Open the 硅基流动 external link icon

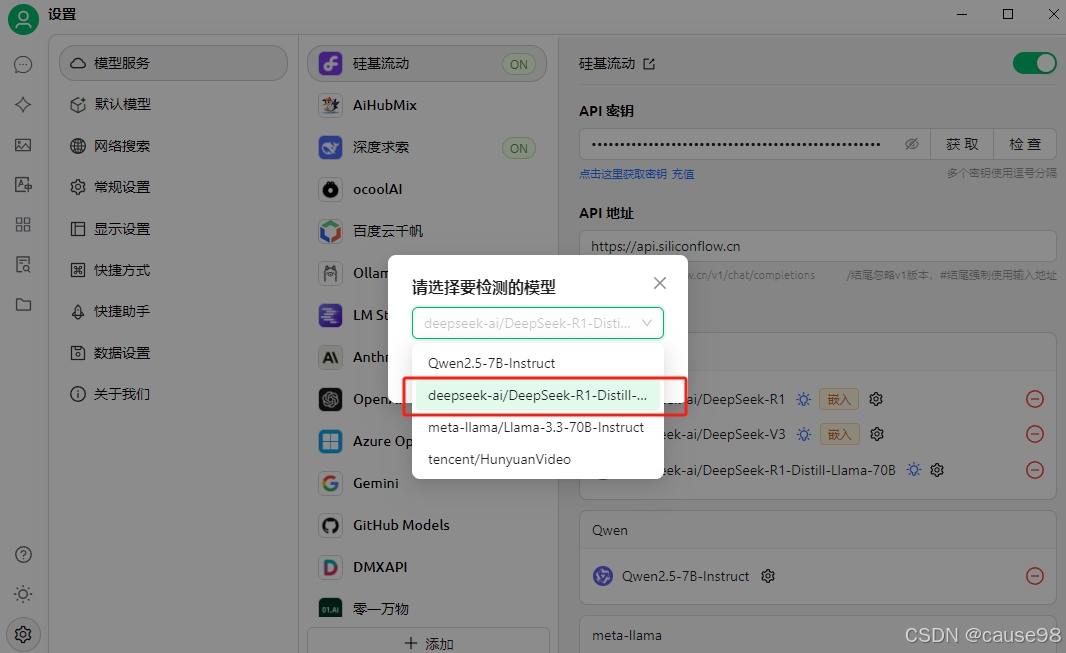coord(649,64)
